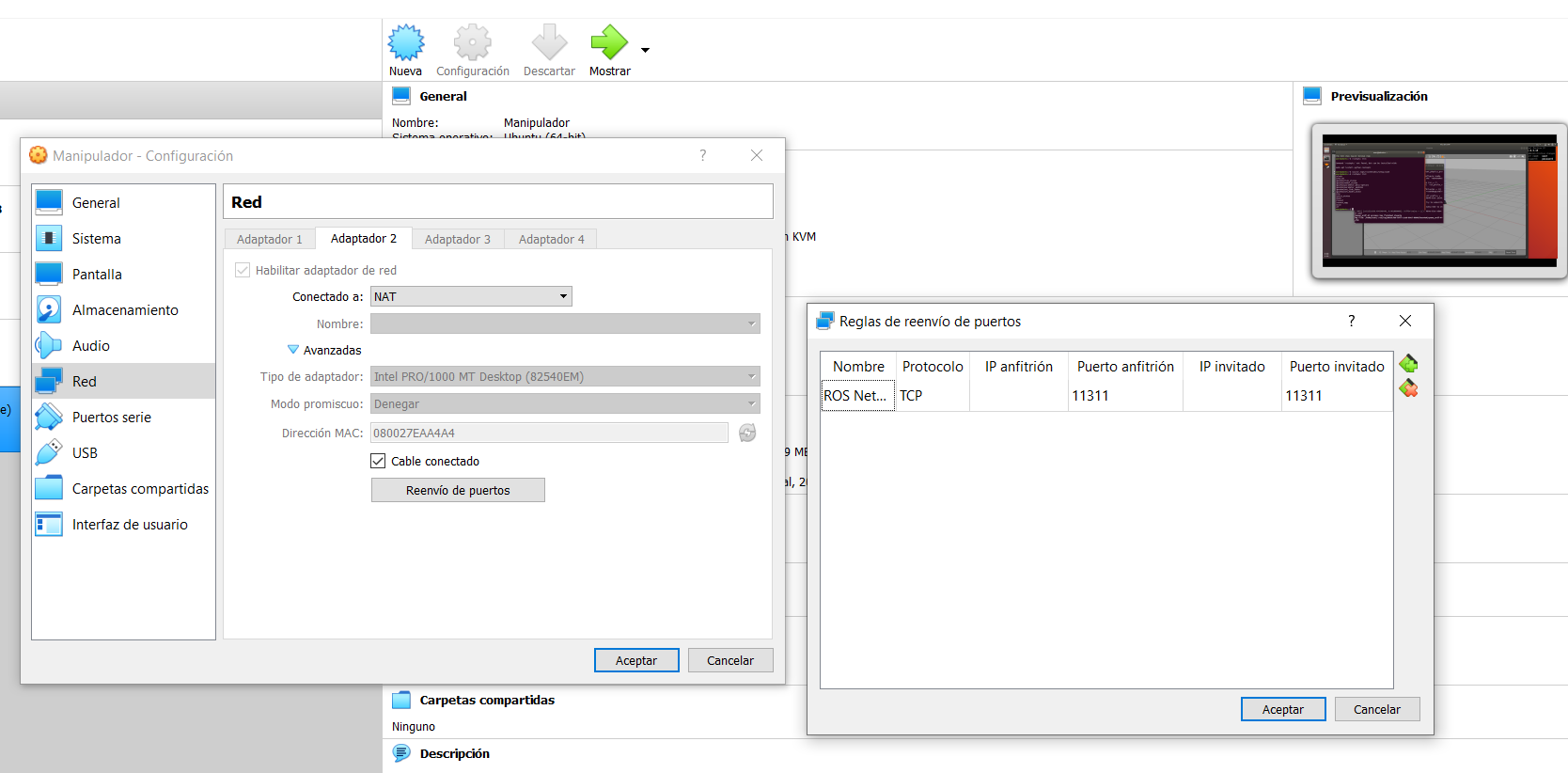This screenshot has width=1568, height=773.
Task: Toggle the Cable conectado checkbox
Action: click(x=378, y=461)
